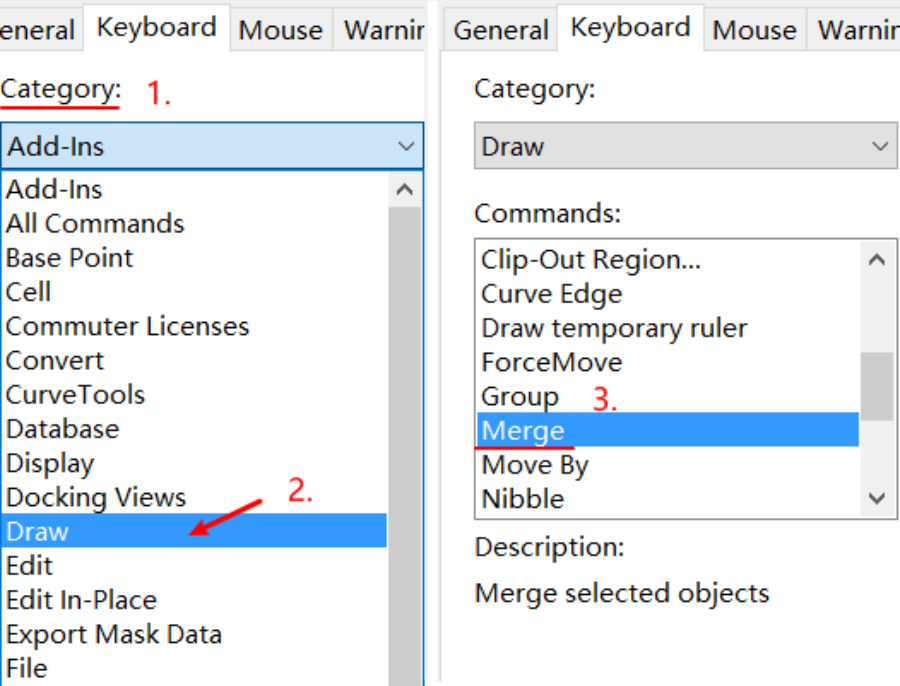Pick Base Point from category list
Screen dimensions: 900x686
69,257
